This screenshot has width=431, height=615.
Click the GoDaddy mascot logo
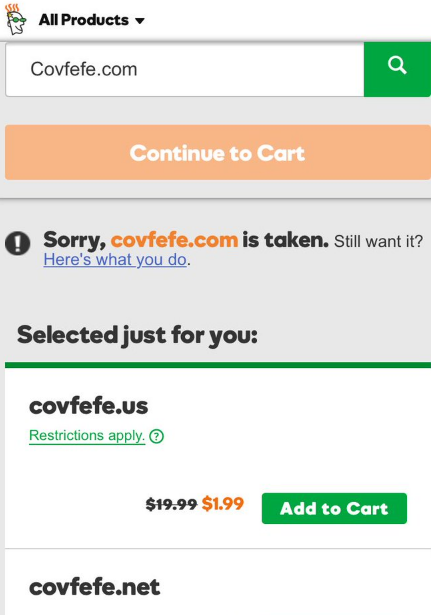click(x=16, y=19)
